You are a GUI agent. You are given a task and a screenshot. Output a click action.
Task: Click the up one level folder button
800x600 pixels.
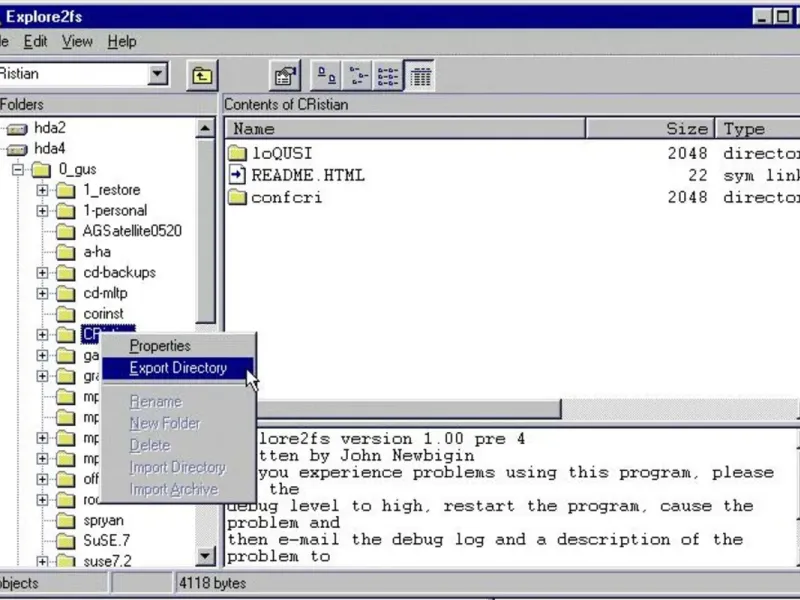(x=202, y=76)
